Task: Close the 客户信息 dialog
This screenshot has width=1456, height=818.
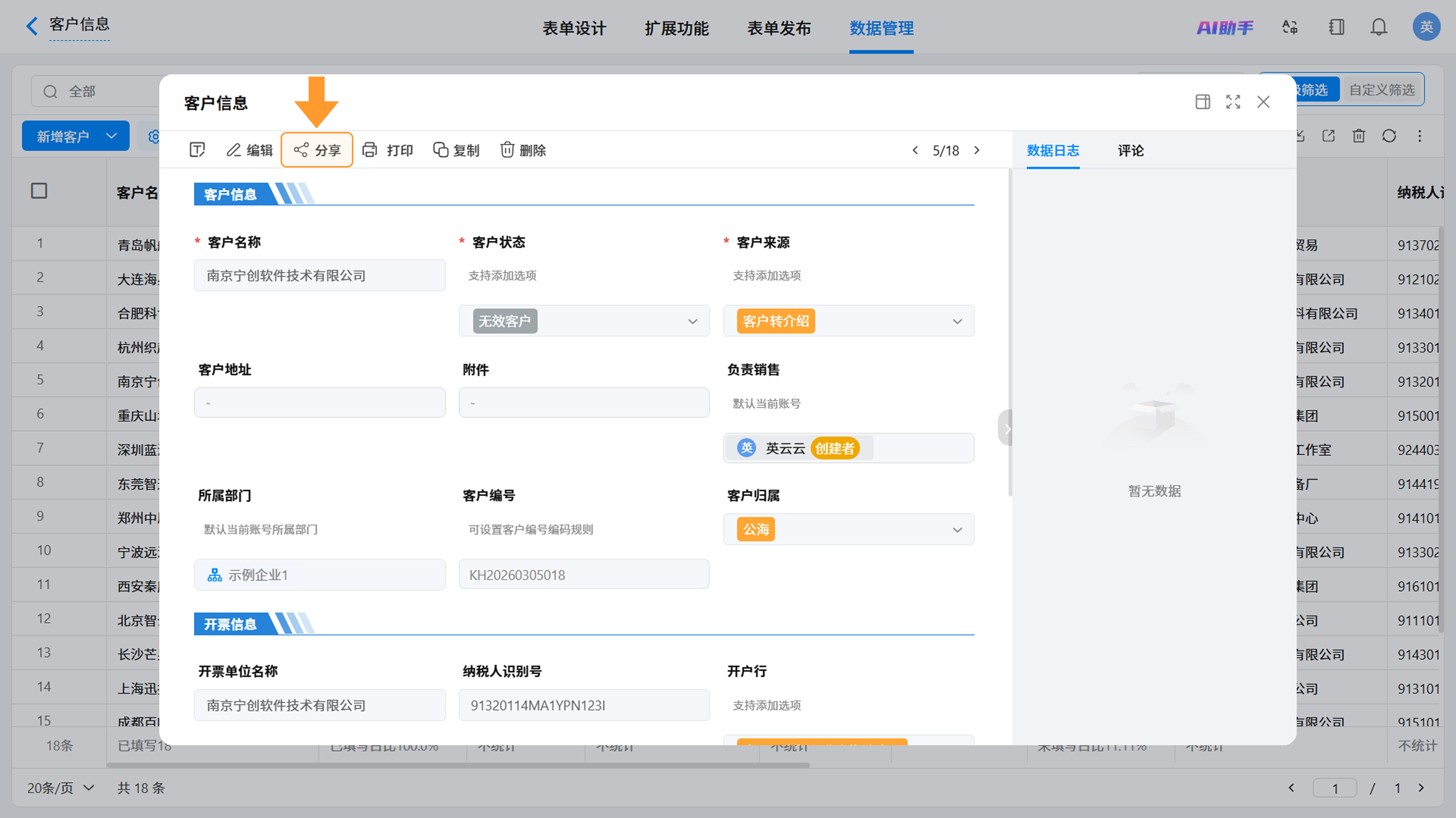Action: 1263,102
